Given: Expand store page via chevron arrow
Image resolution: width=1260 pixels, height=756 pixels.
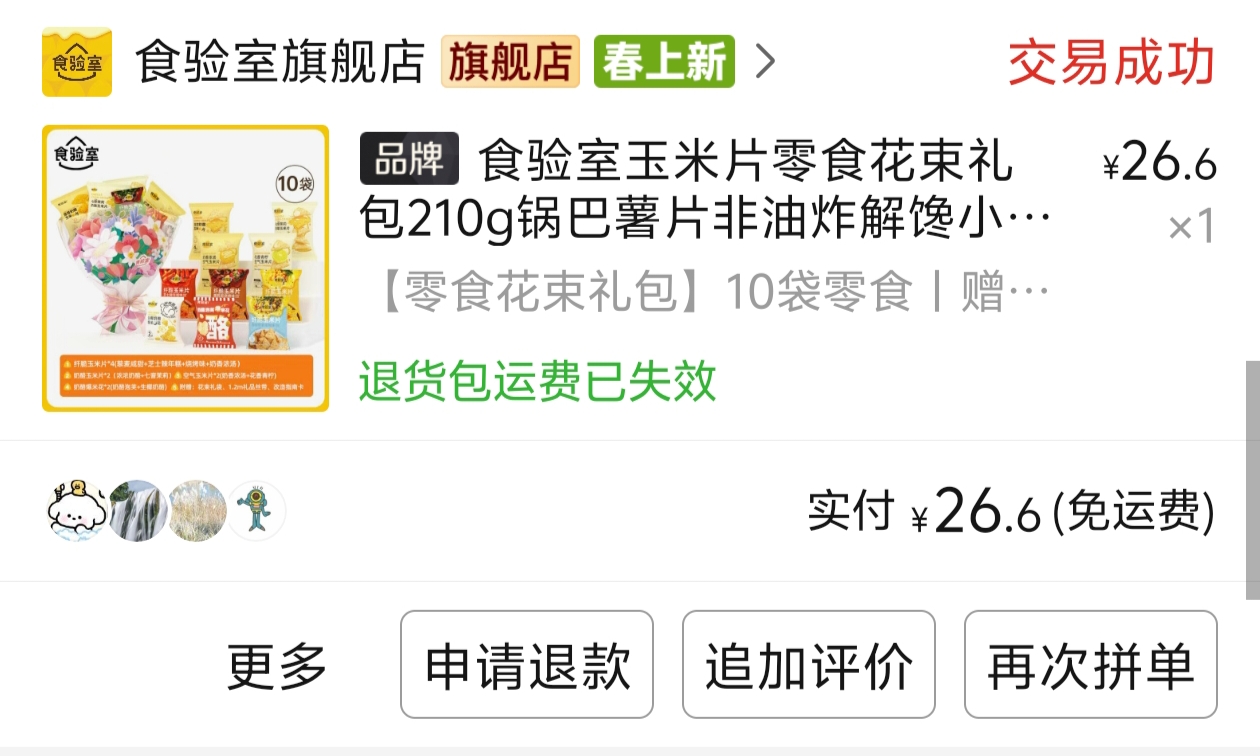Looking at the screenshot, I should (x=765, y=62).
